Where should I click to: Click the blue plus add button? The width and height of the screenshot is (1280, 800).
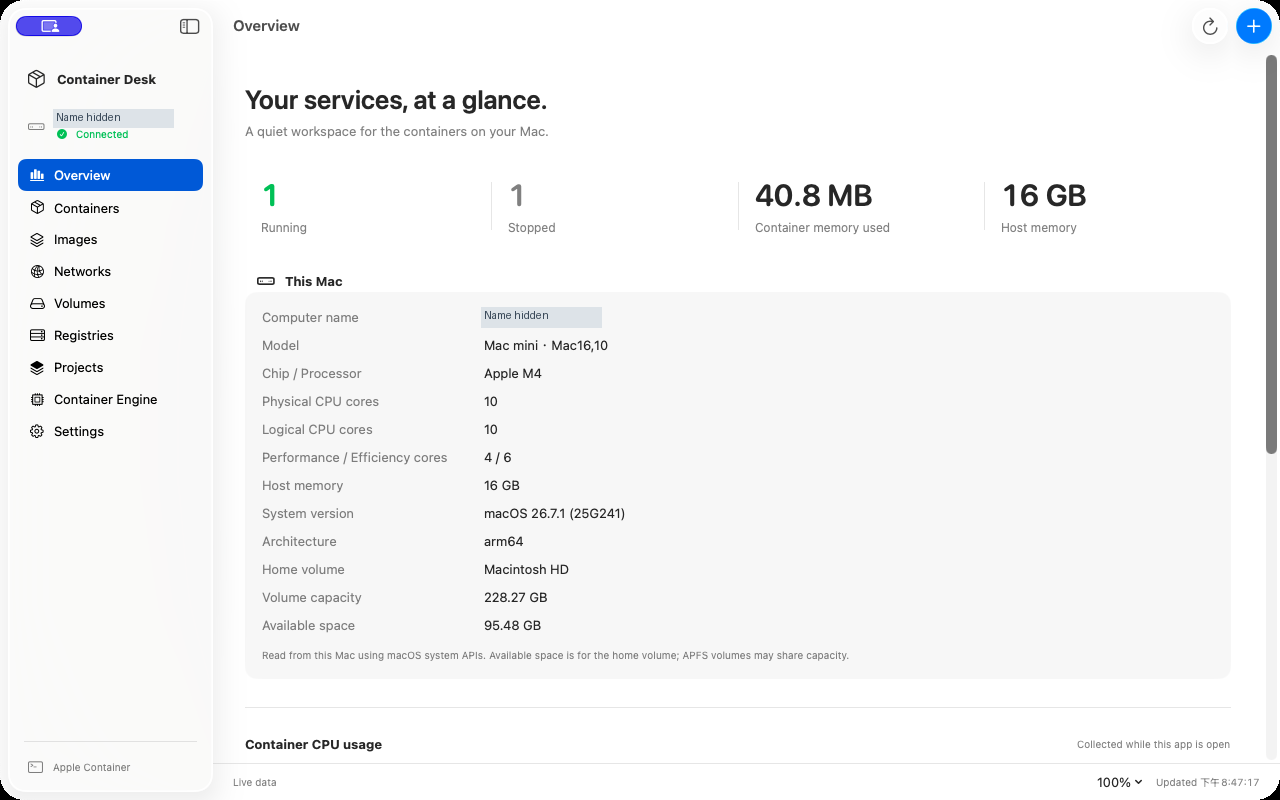1254,27
